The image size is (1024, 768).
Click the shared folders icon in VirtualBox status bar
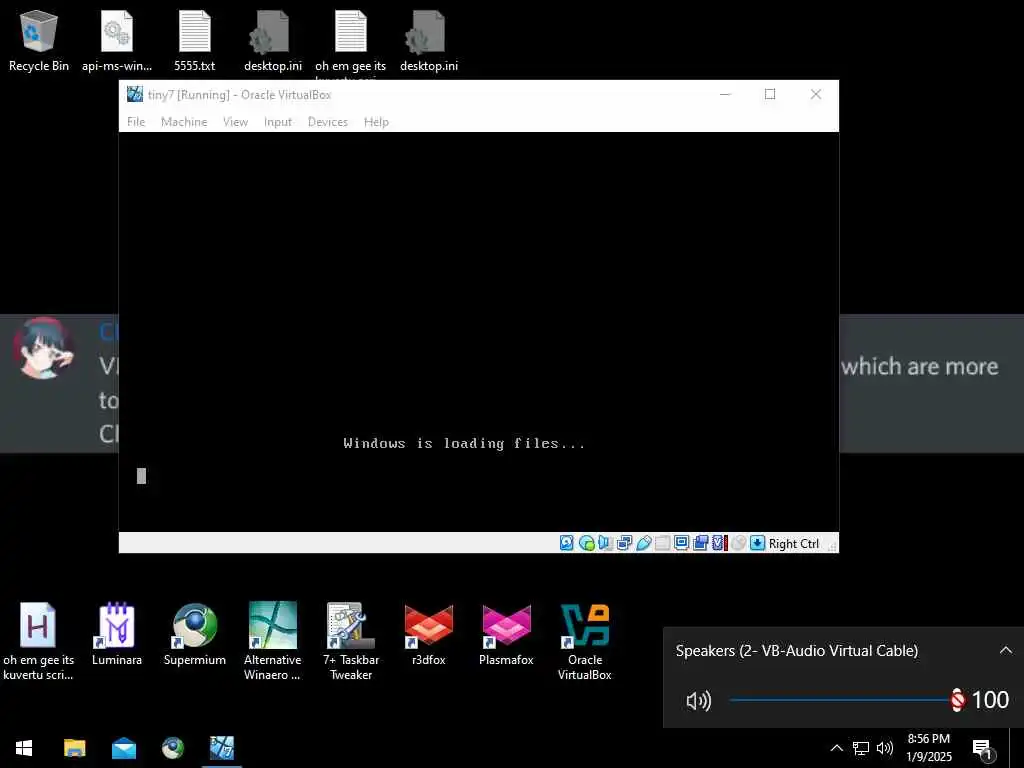[x=662, y=543]
